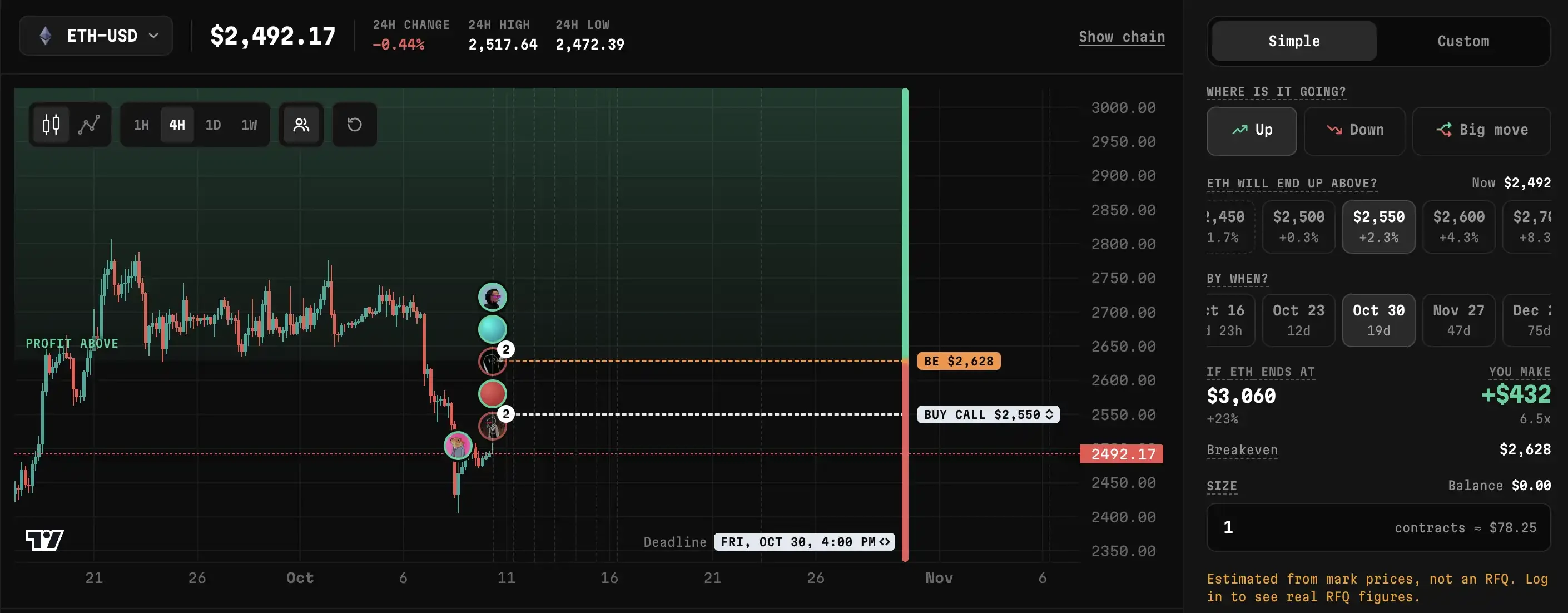1568x613 pixels.
Task: Choose the Up direction
Action: pos(1252,131)
